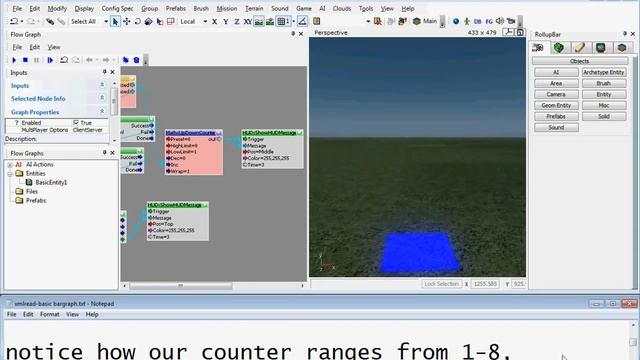Click the Camera object button
640x360 pixels.
pos(556,94)
